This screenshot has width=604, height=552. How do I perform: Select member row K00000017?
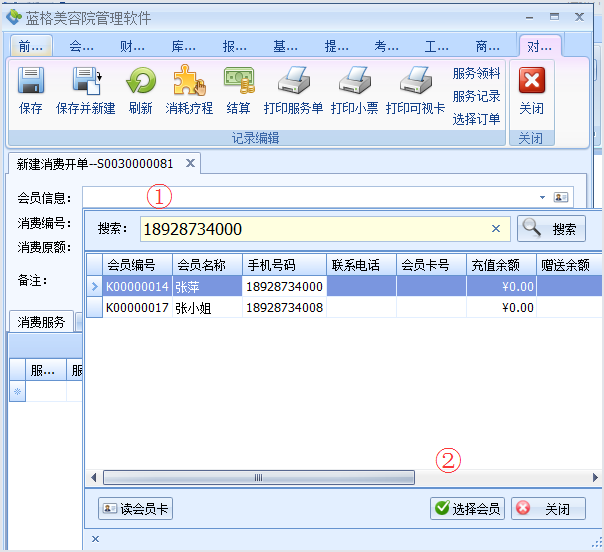tap(344, 307)
